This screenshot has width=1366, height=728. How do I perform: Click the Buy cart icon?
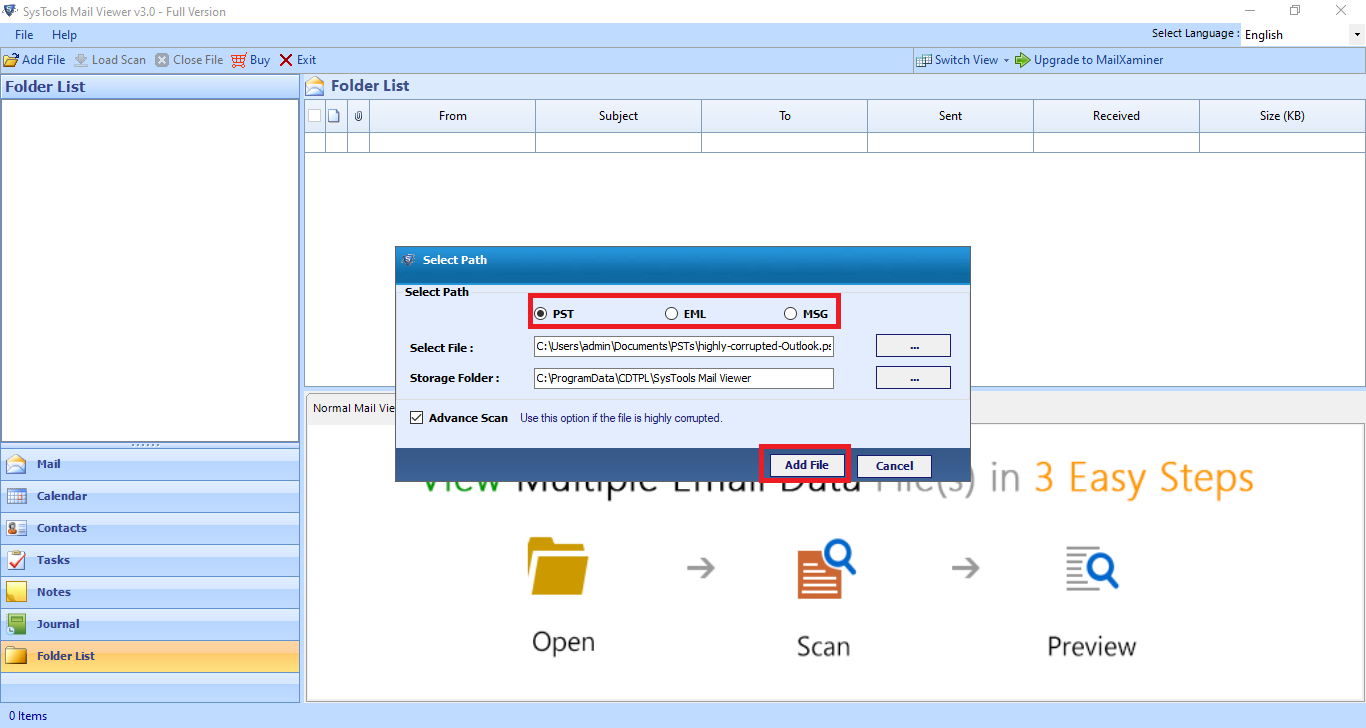(238, 60)
